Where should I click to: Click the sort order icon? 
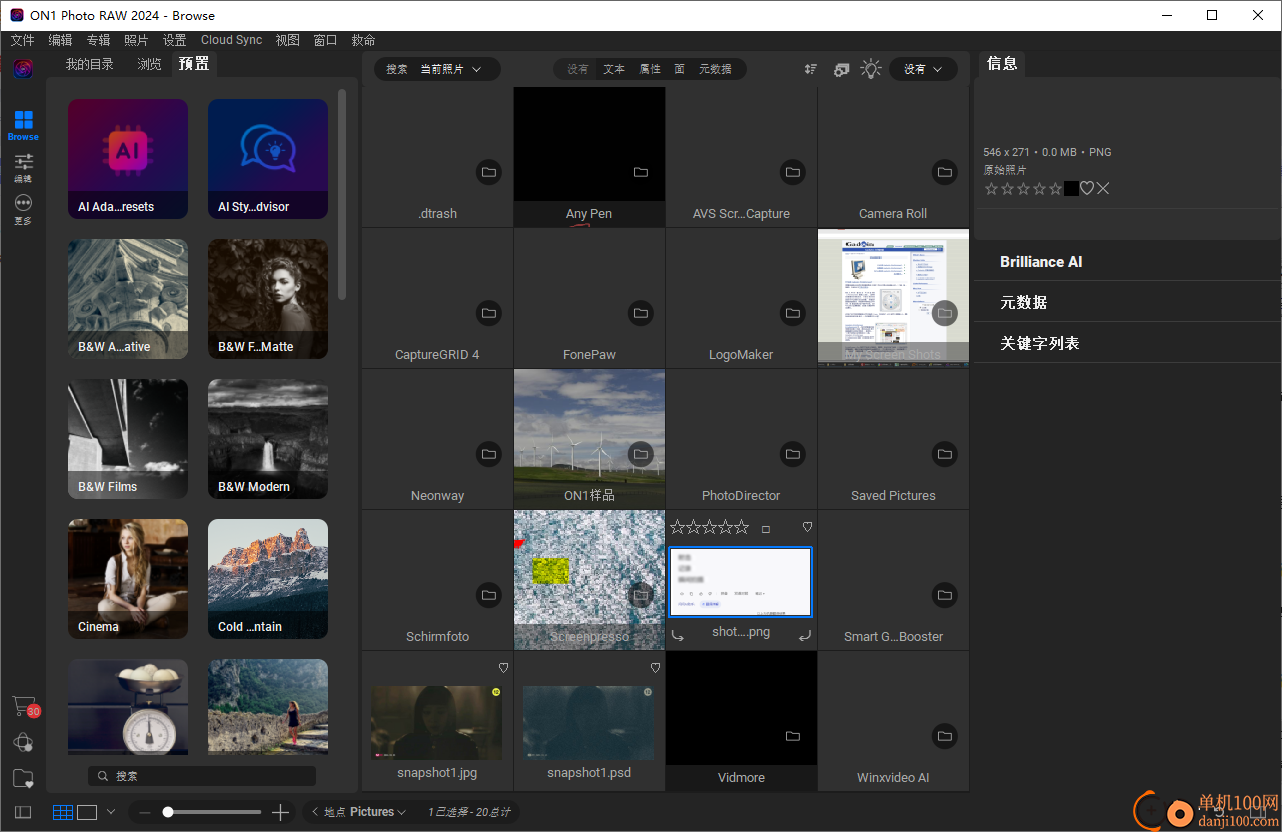tap(810, 69)
